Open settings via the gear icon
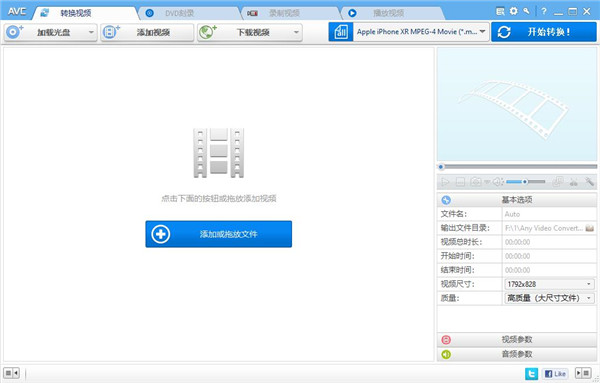Image resolution: width=600 pixels, height=383 pixels. [x=514, y=11]
